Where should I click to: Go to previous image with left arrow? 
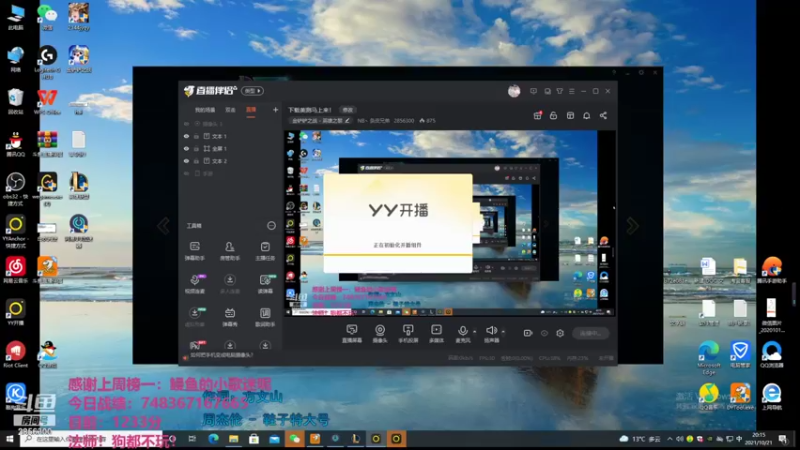[x=163, y=226]
